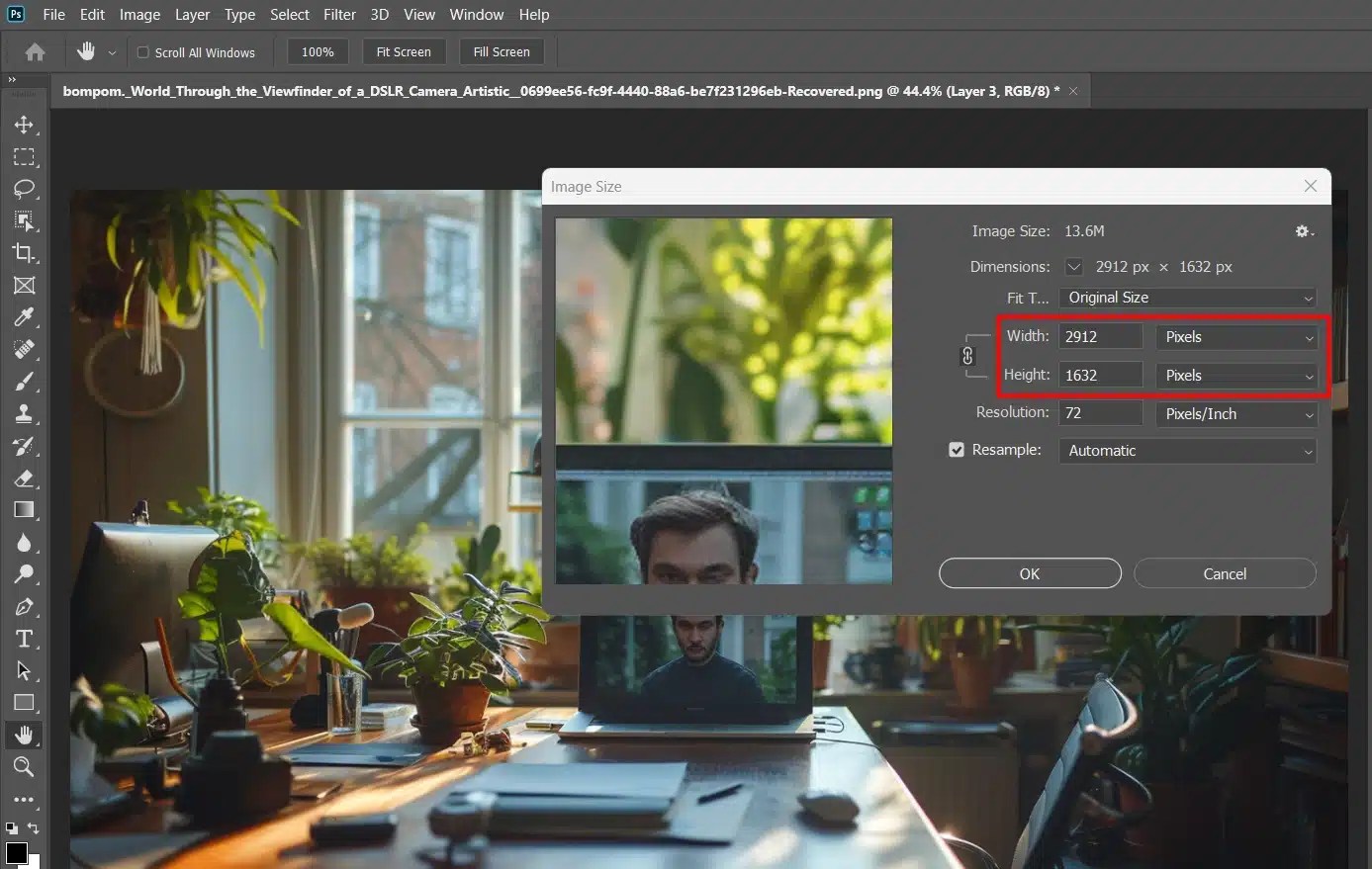Click the Fill Screen button
This screenshot has width=1372, height=869.
coord(502,52)
